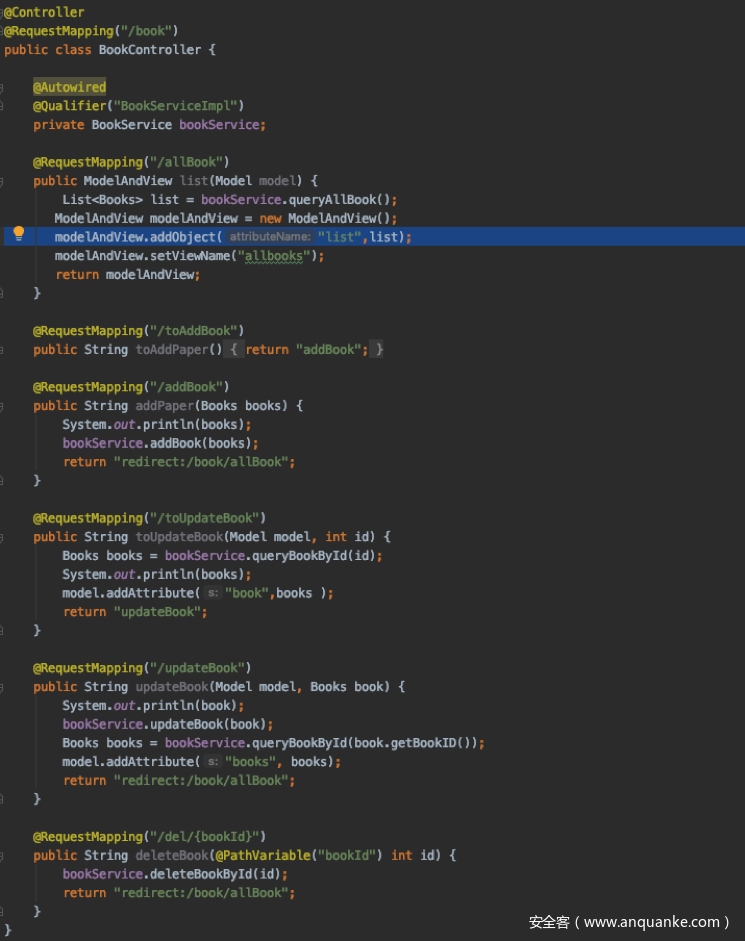Click the yellow lightbulb quick-fix icon
Screen dimensions: 745x941
[18, 235]
